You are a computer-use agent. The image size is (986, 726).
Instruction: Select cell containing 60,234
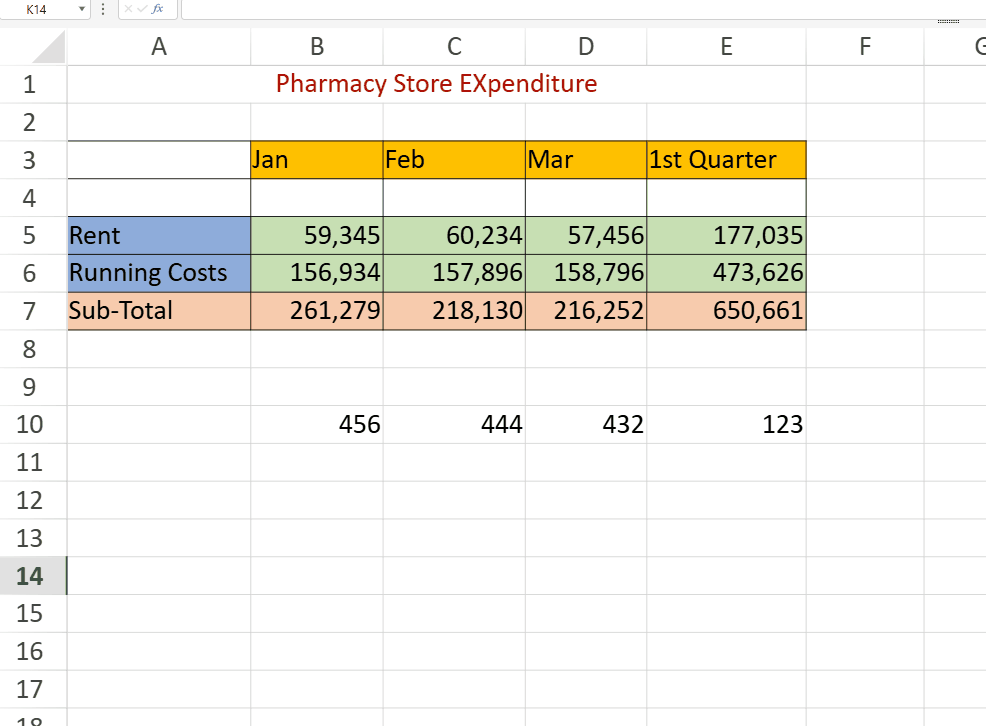tap(454, 236)
